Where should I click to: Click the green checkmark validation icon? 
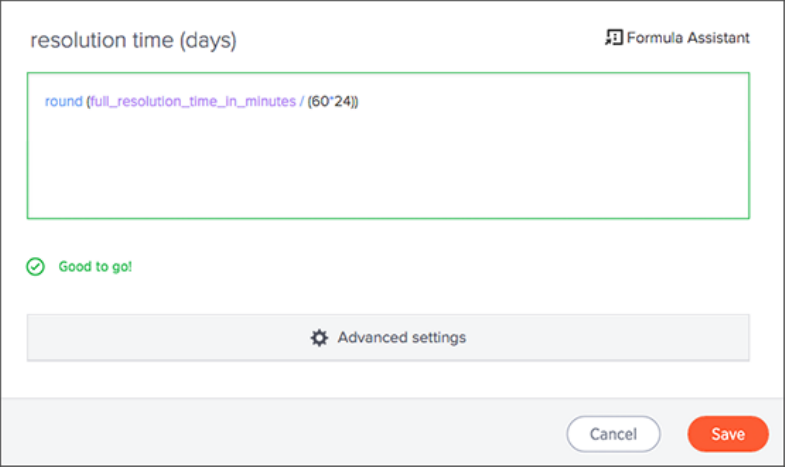[x=36, y=267]
